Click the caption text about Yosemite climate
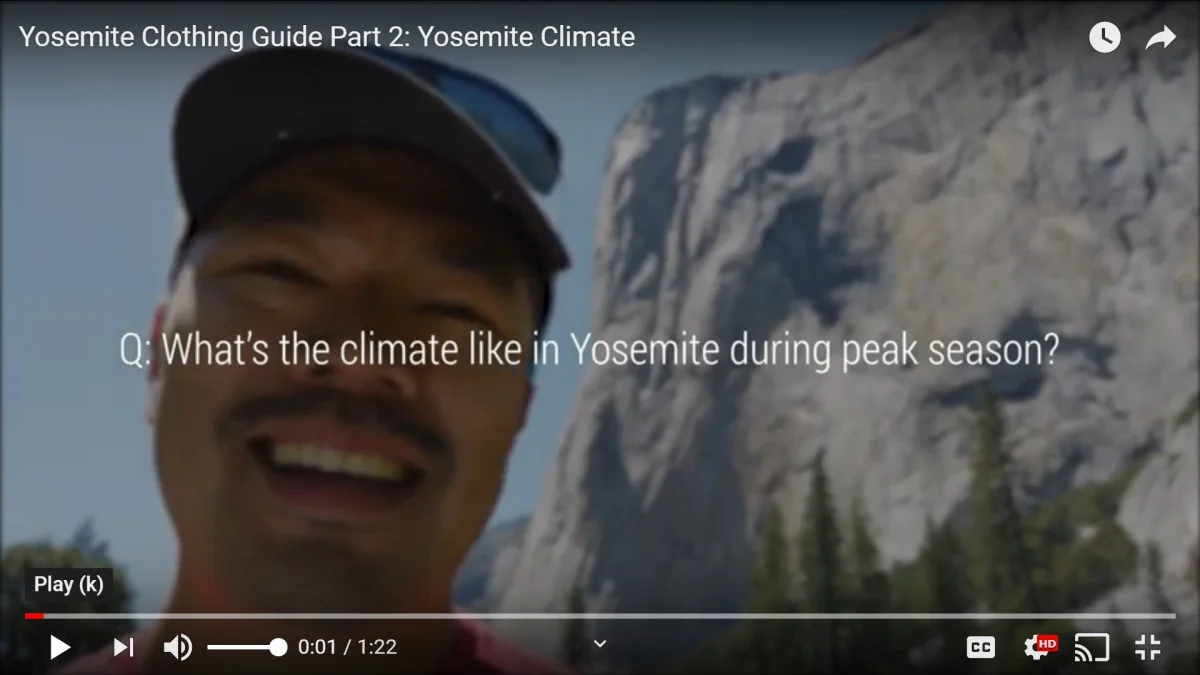 coord(589,351)
